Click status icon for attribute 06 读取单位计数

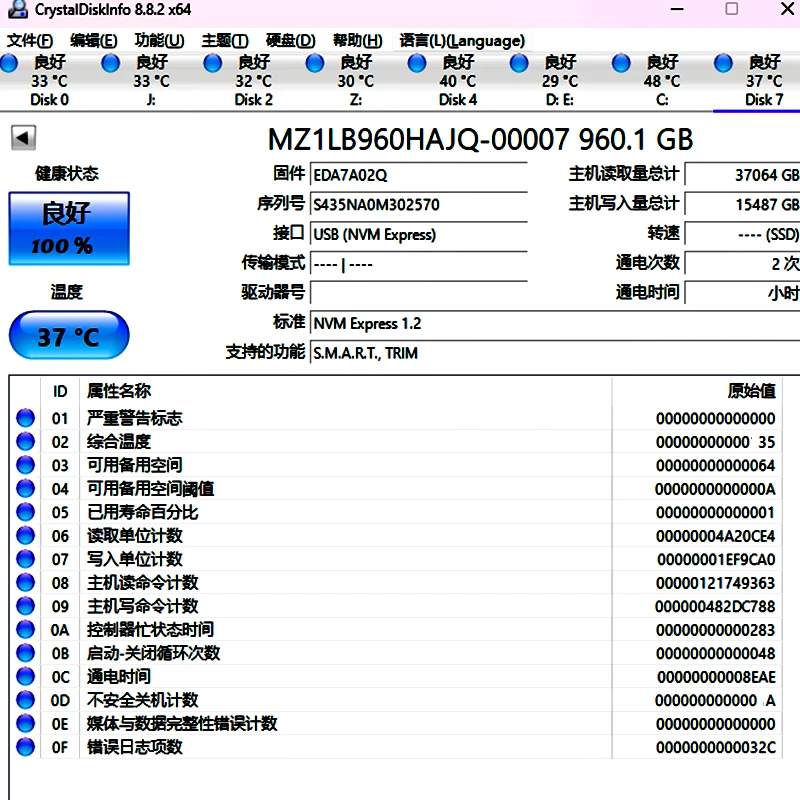click(26, 535)
